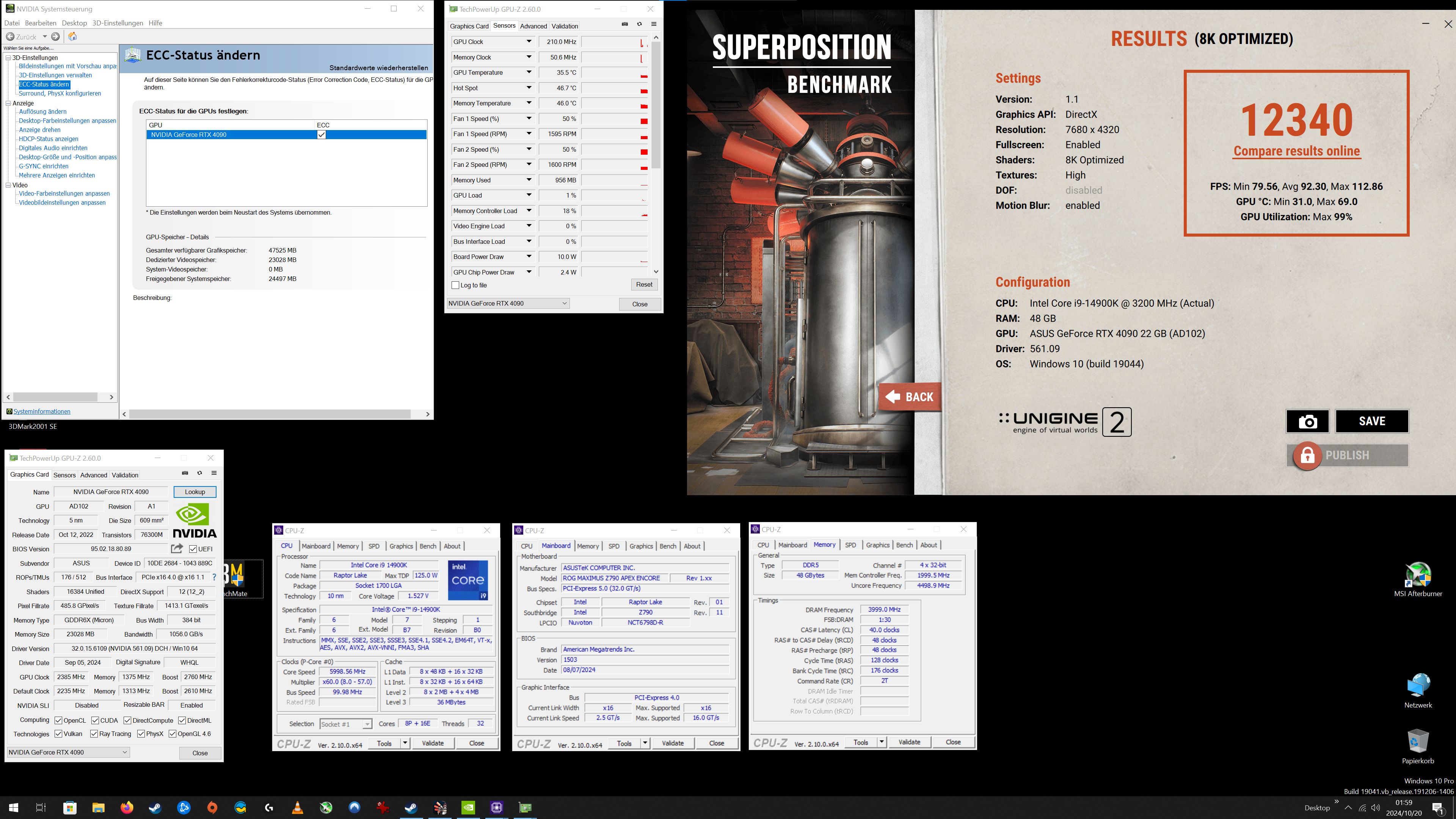Image resolution: width=1456 pixels, height=819 pixels.
Task: Open Microsoft Store from the taskbar
Action: 70,807
